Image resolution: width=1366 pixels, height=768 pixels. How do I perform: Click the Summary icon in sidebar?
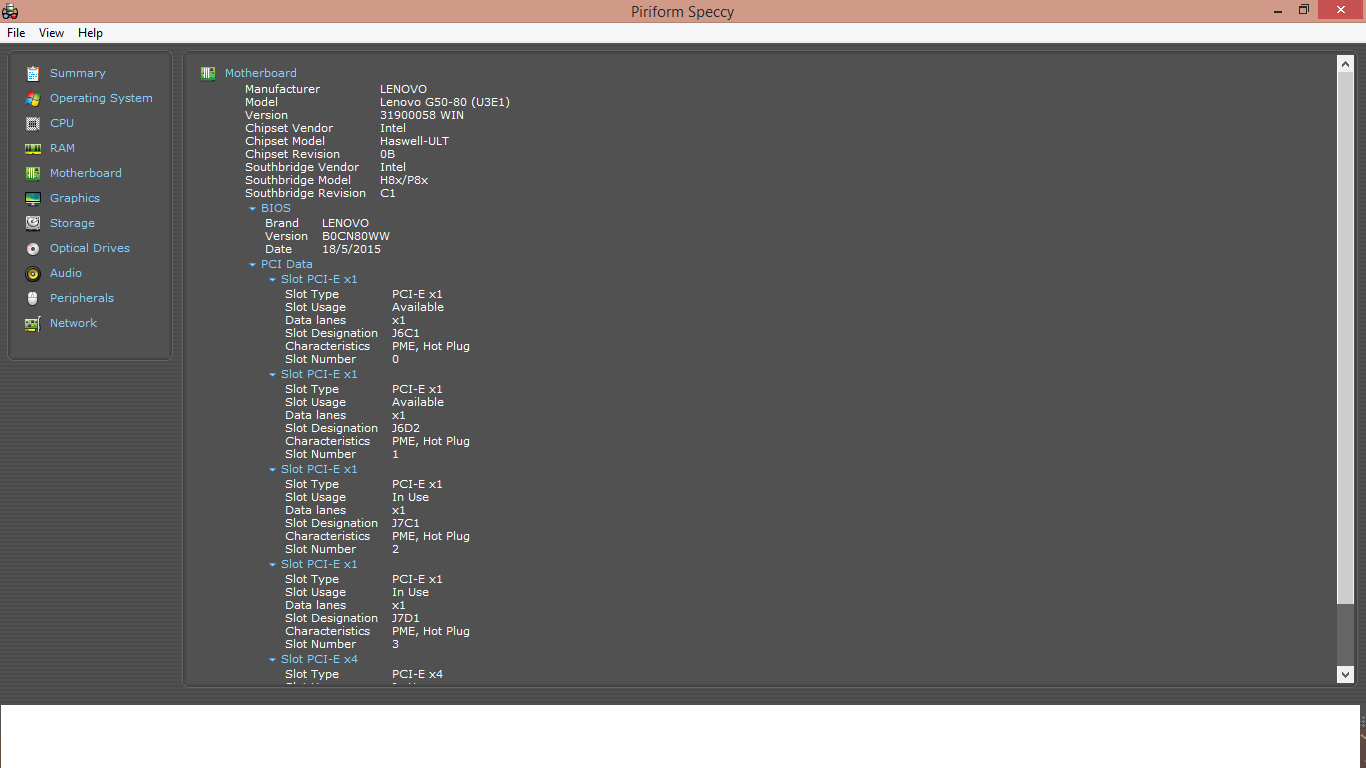[33, 73]
